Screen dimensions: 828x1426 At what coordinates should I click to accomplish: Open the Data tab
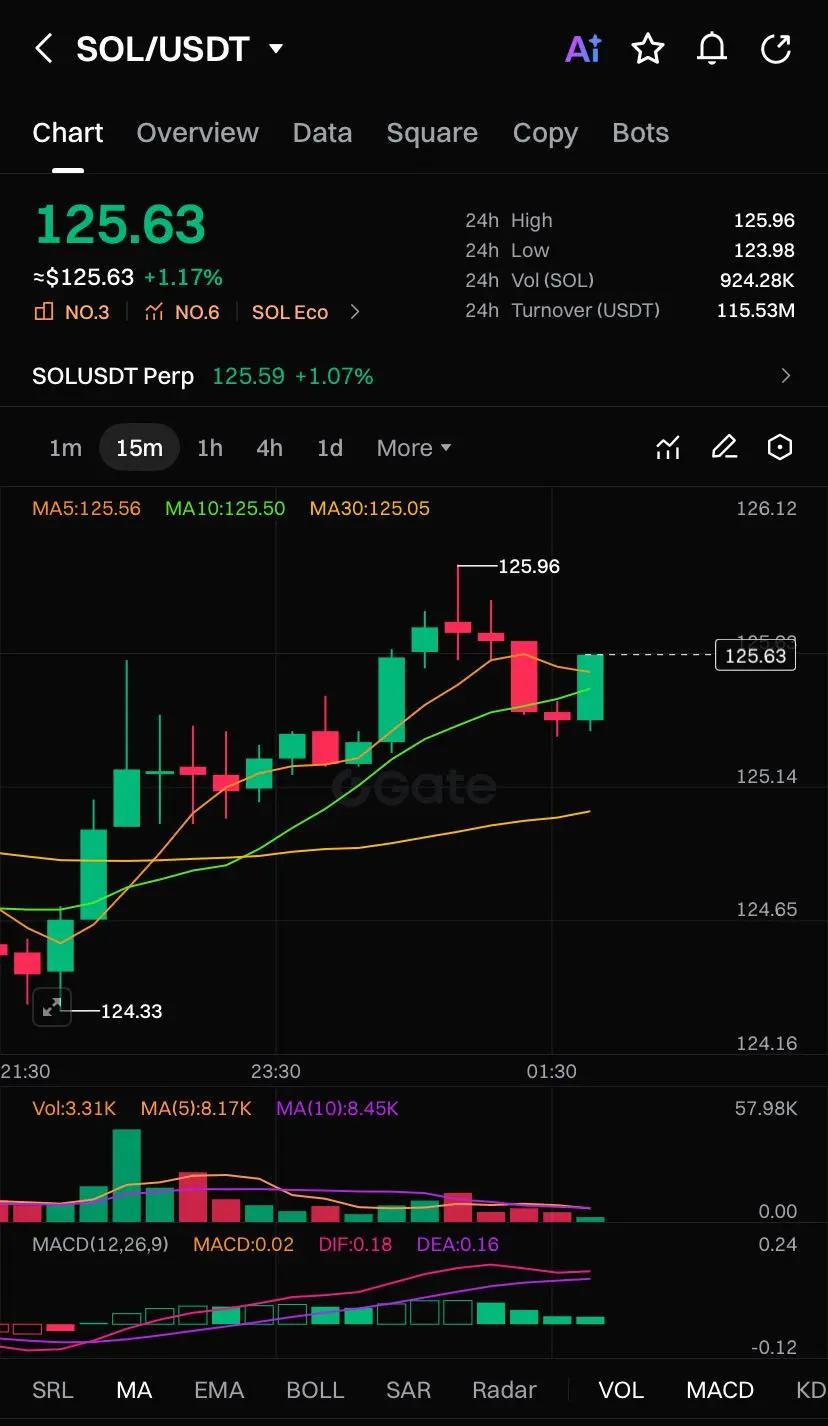322,133
